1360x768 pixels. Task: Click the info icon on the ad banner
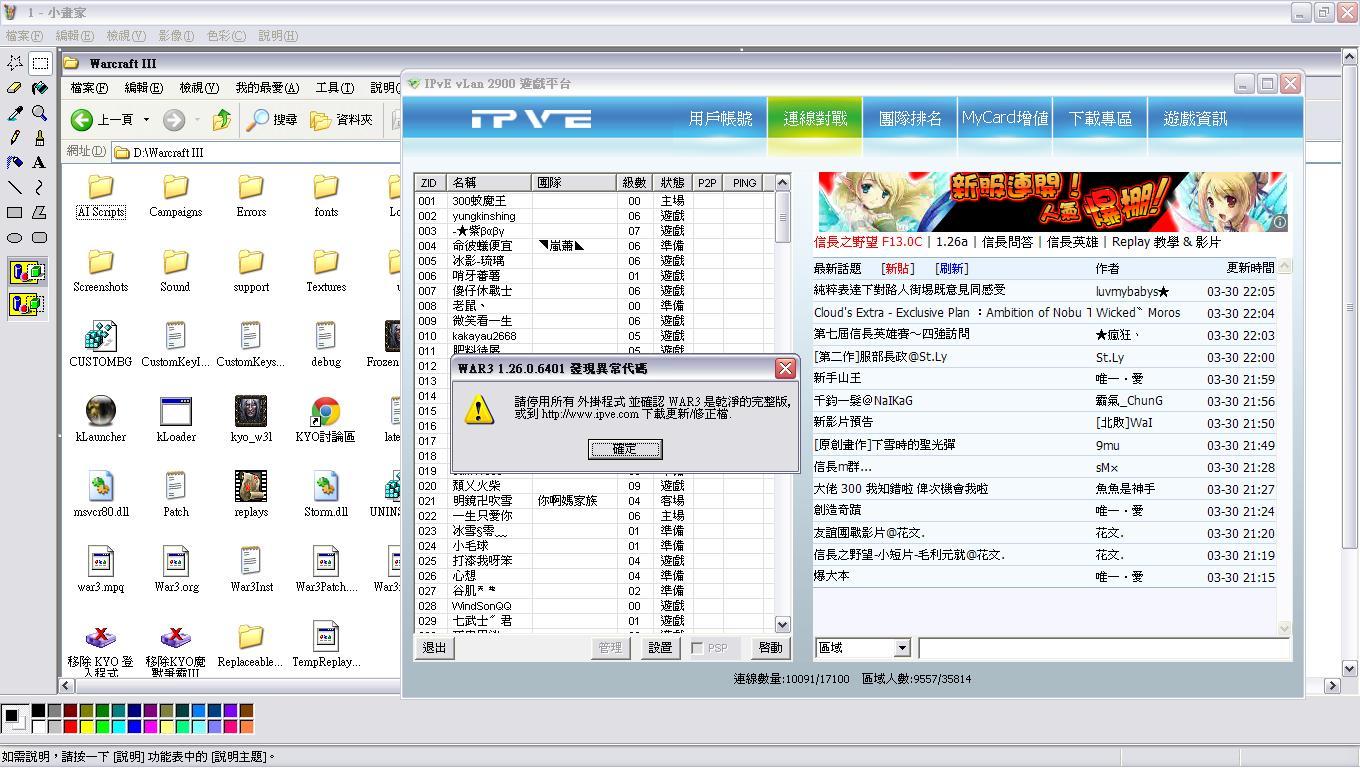coord(1279,222)
